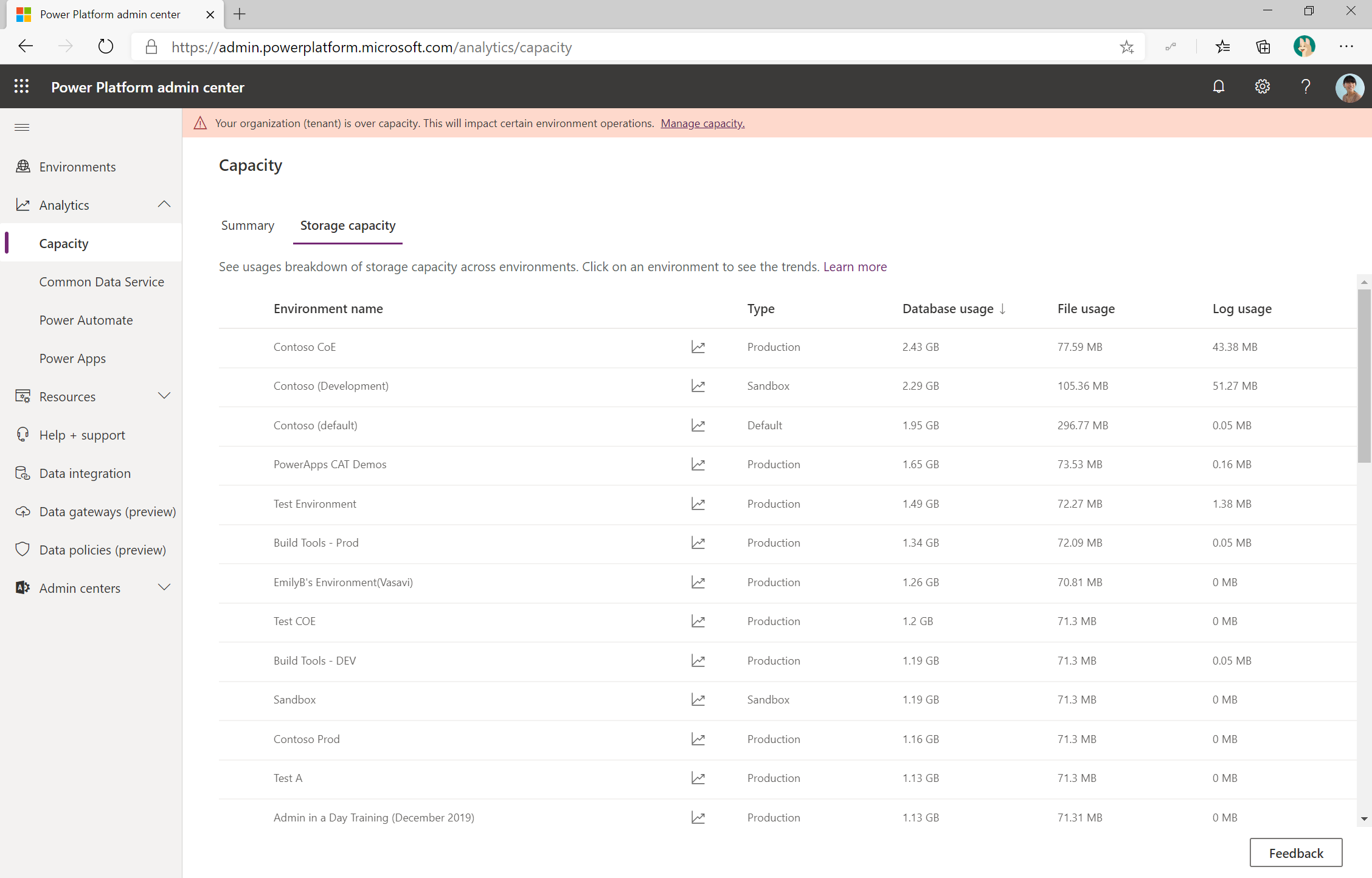Screen dimensions: 1372x878
Task: Switch to the Summary tab
Action: [248, 225]
